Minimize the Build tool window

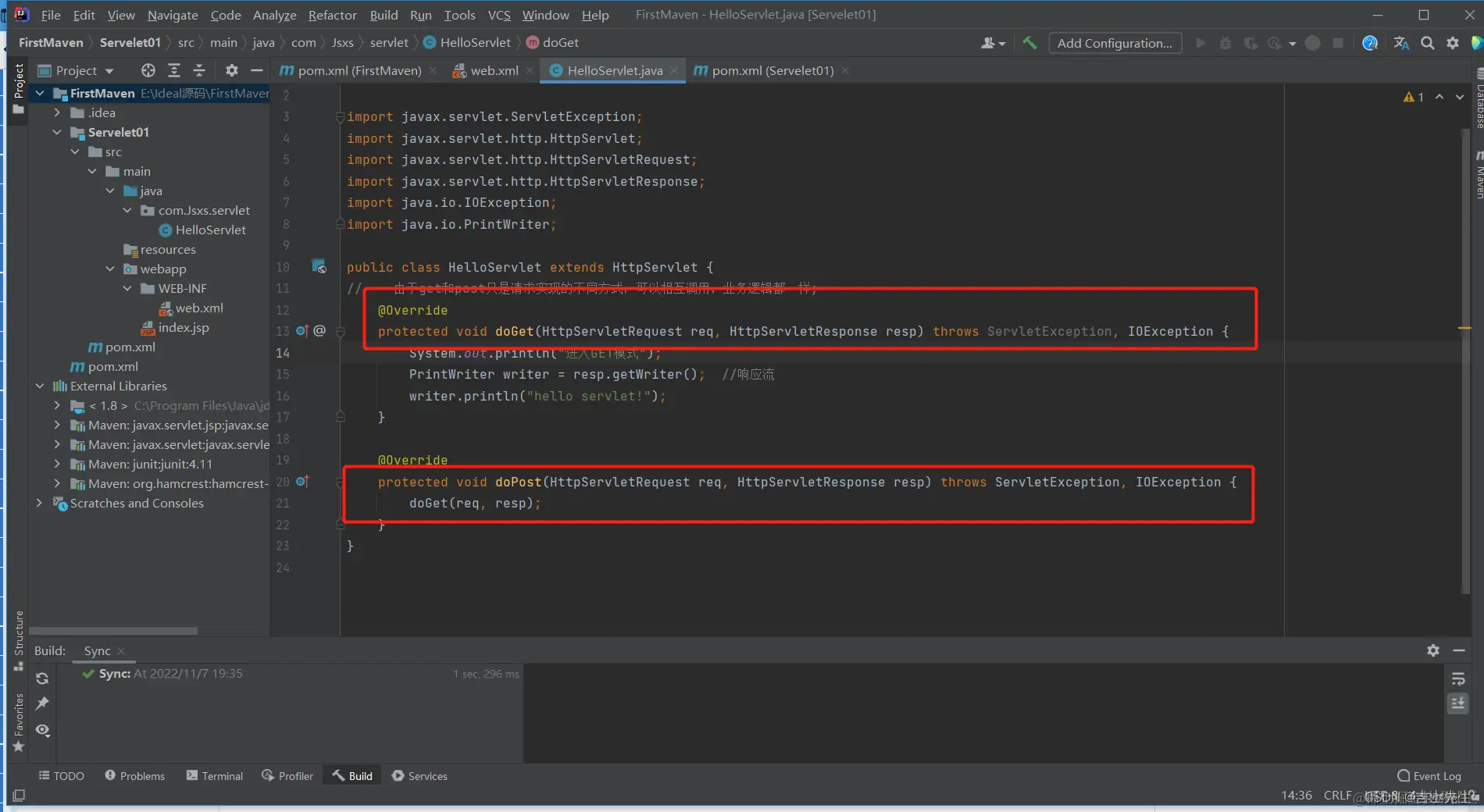click(x=1458, y=650)
